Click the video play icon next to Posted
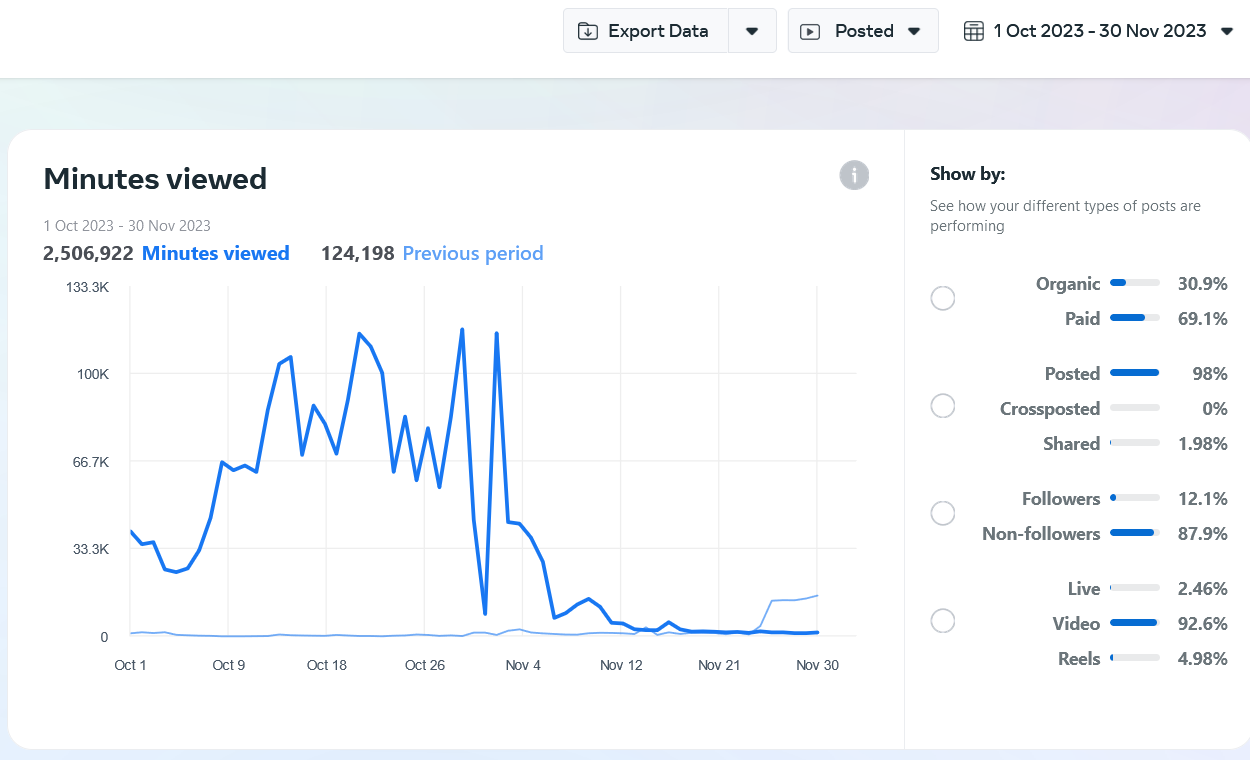Screen dimensions: 1250x760 coord(811,31)
